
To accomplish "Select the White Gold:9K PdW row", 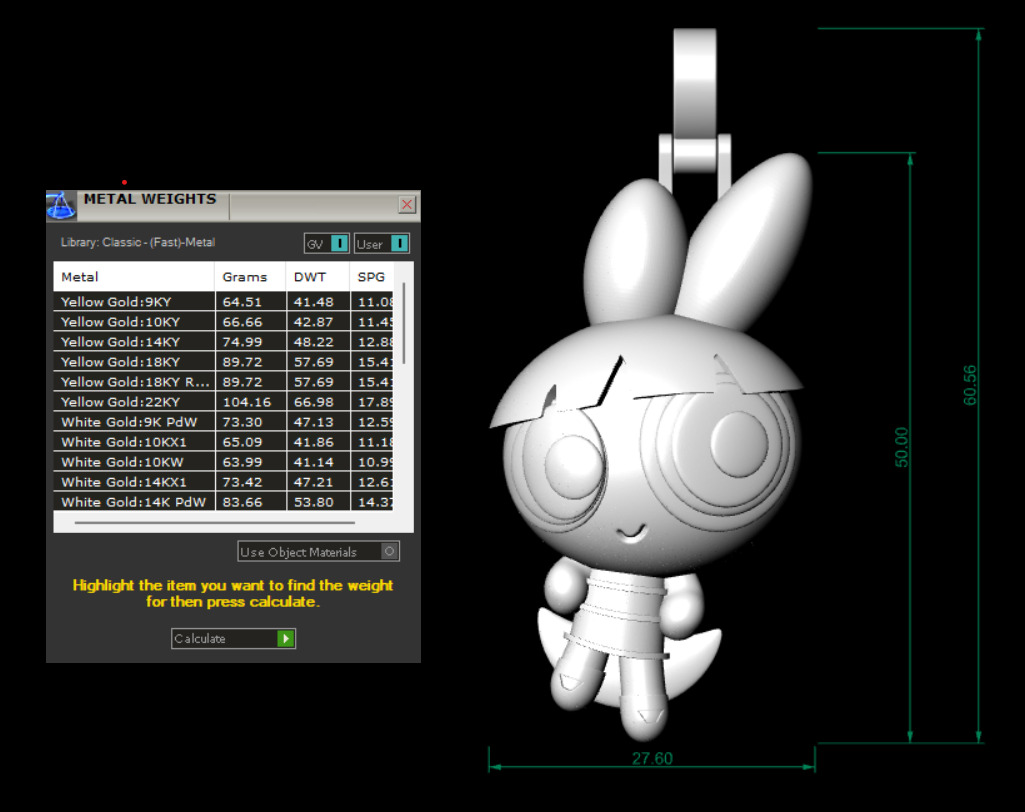I will point(223,422).
